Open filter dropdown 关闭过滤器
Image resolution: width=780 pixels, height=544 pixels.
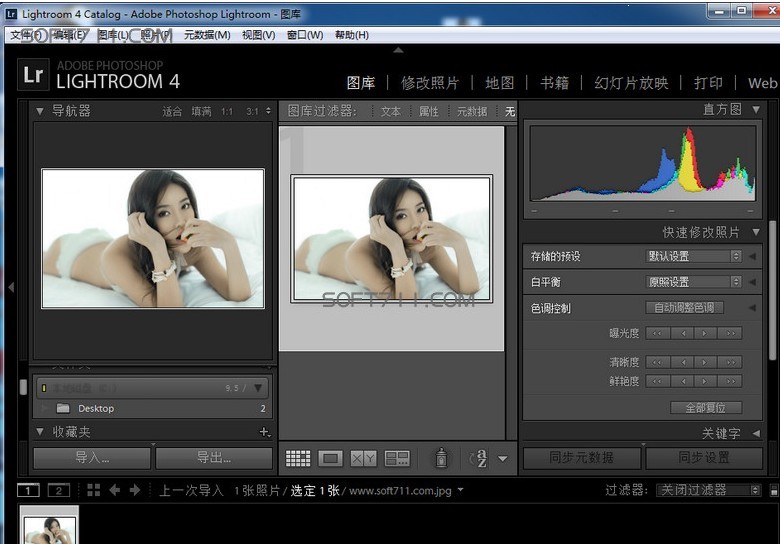pos(708,490)
